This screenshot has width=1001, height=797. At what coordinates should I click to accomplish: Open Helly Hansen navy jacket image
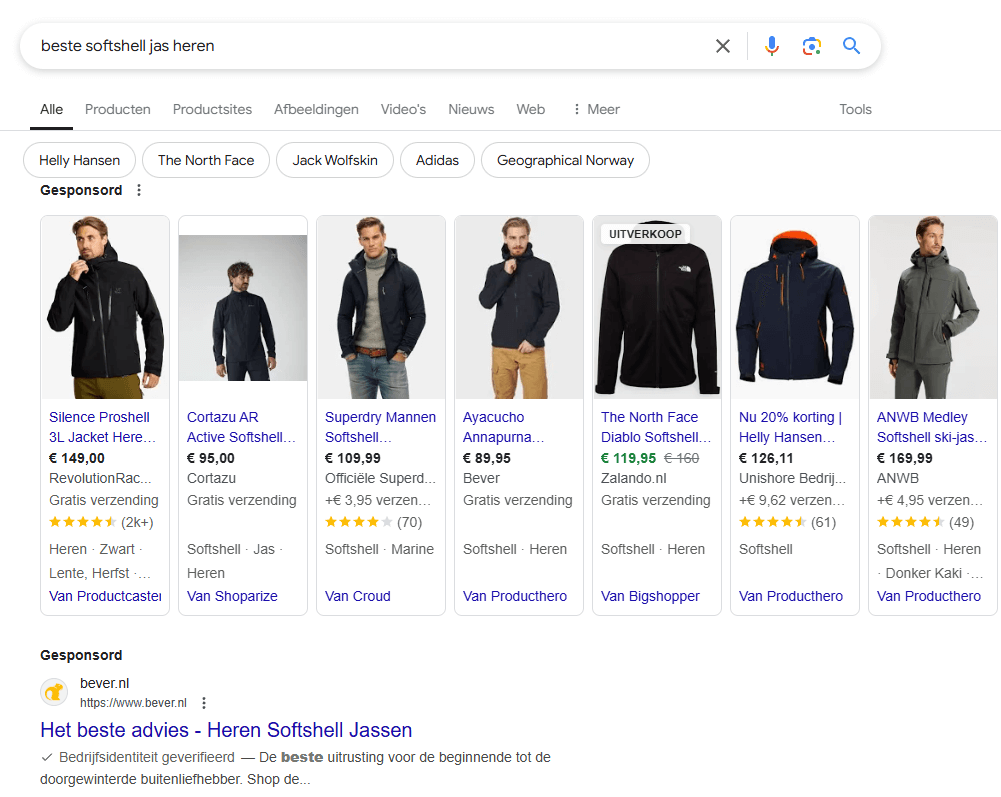tap(795, 308)
